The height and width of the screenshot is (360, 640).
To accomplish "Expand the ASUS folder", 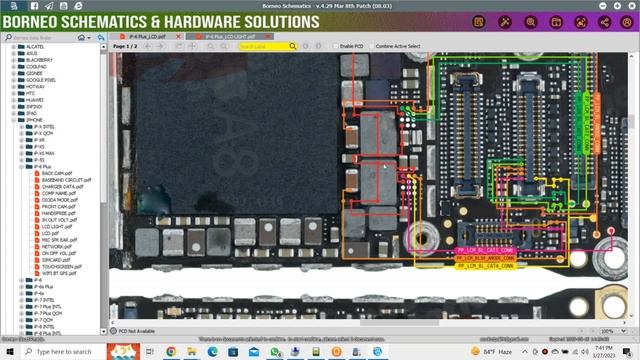I will [14, 53].
